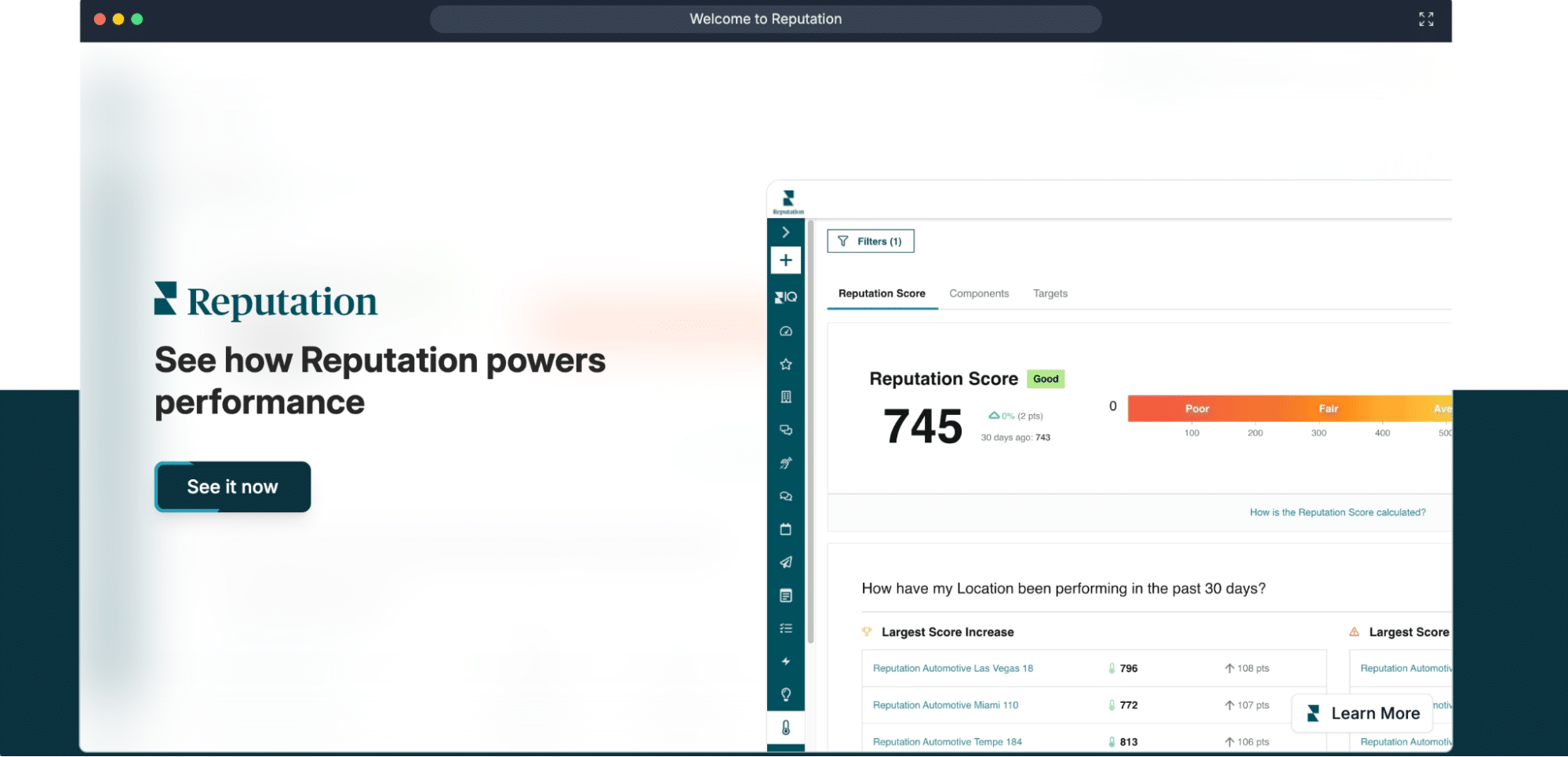
Task: Click the 796 score in Las Vegas row
Action: tap(1128, 668)
